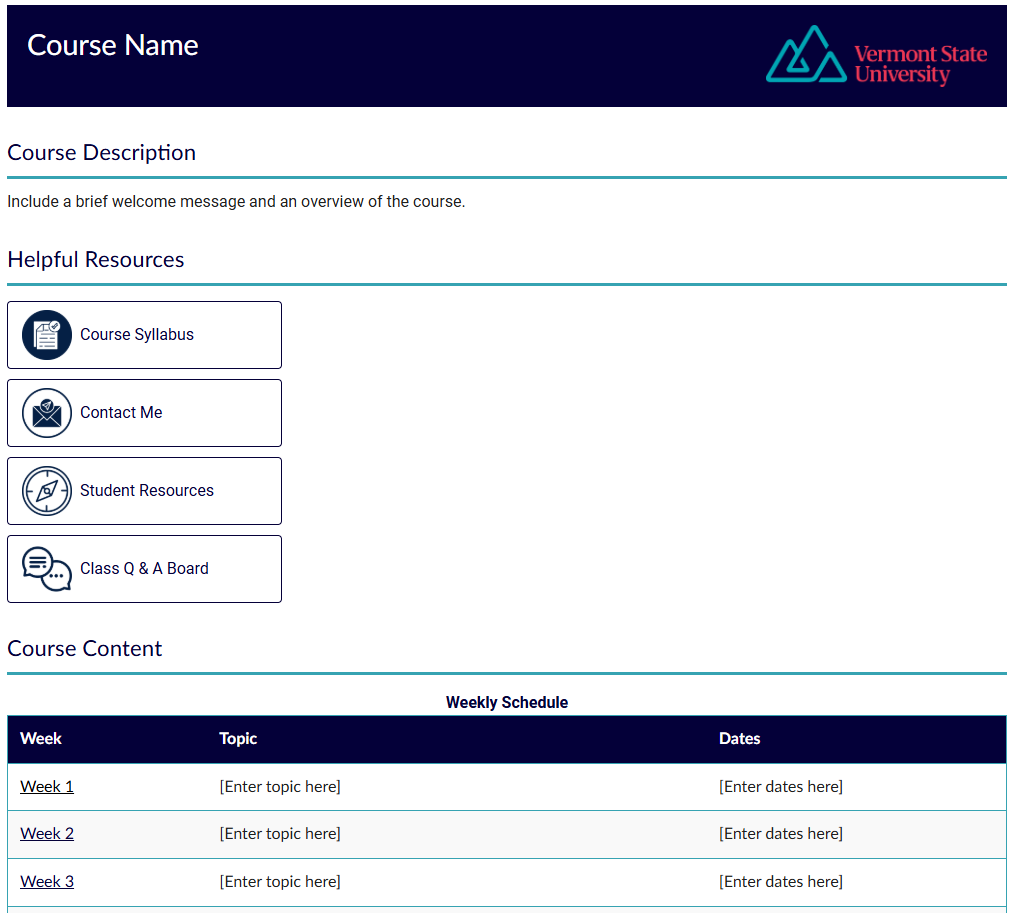Click the Weekly Schedule table caption
This screenshot has width=1015, height=913.
click(507, 703)
